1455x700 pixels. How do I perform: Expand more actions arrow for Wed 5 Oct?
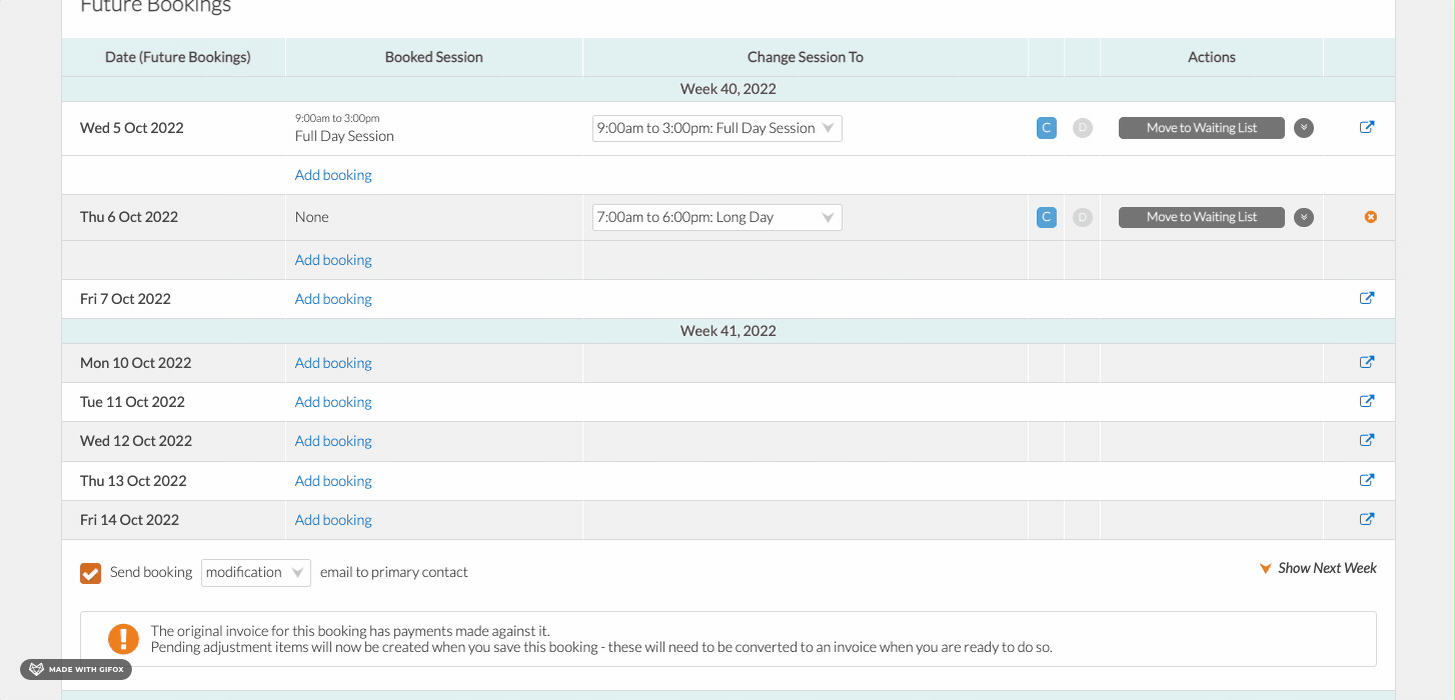(1303, 128)
